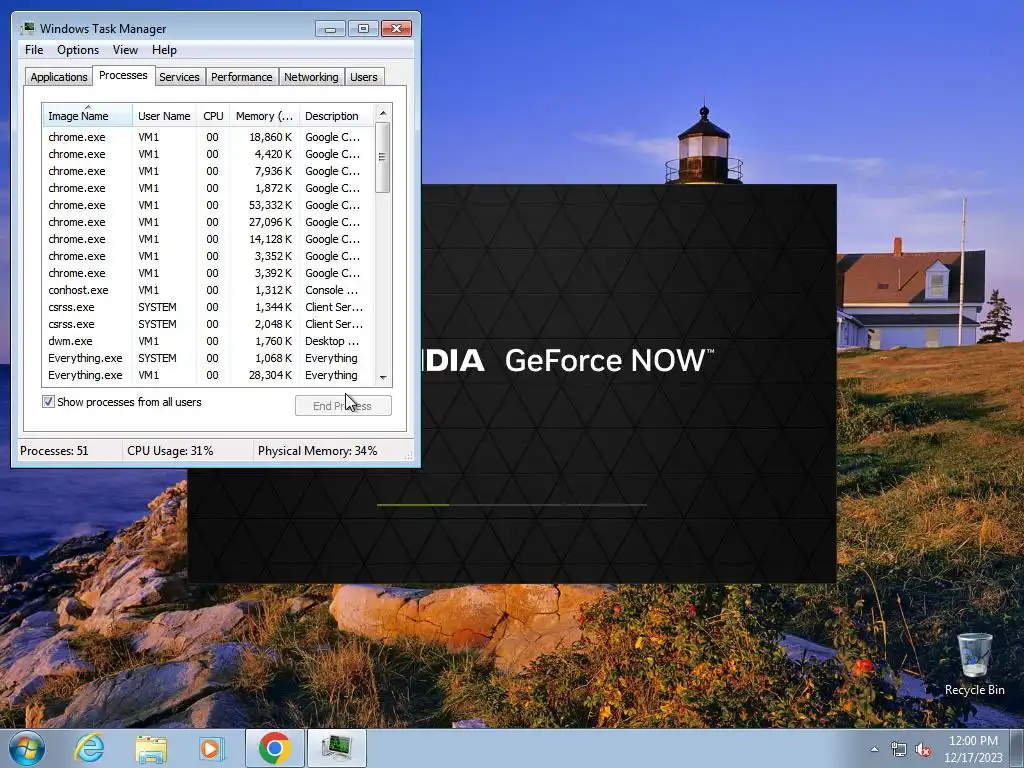Select chrome.exe using 53,332 K
1024x768 pixels.
tap(209, 205)
